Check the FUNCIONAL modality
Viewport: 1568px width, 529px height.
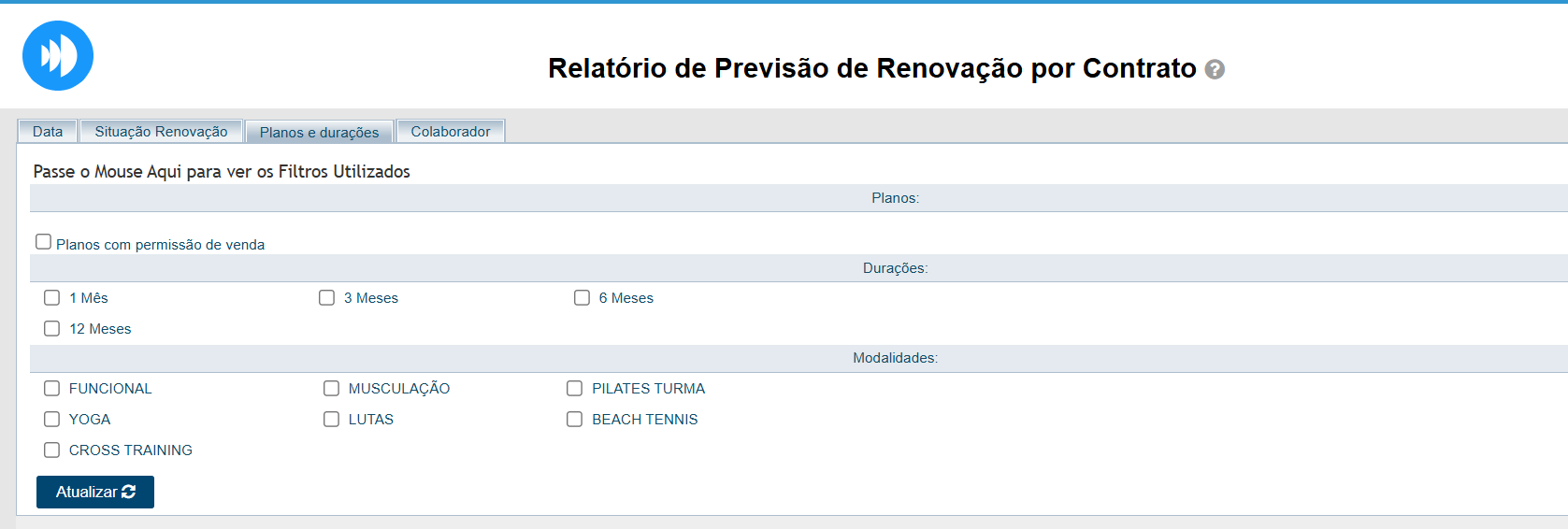52,389
